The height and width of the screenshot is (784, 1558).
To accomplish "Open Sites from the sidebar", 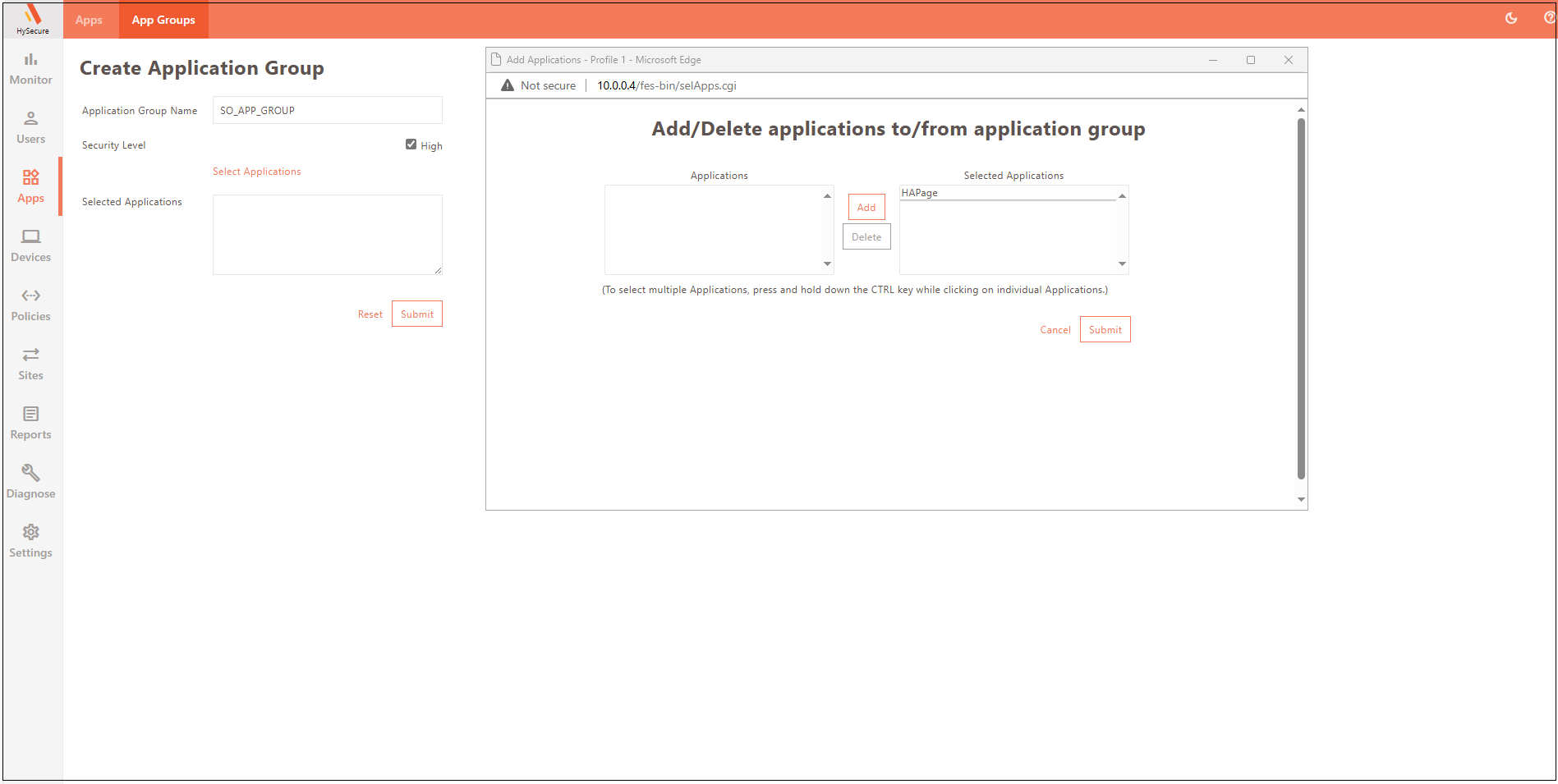I will pyautogui.click(x=31, y=364).
